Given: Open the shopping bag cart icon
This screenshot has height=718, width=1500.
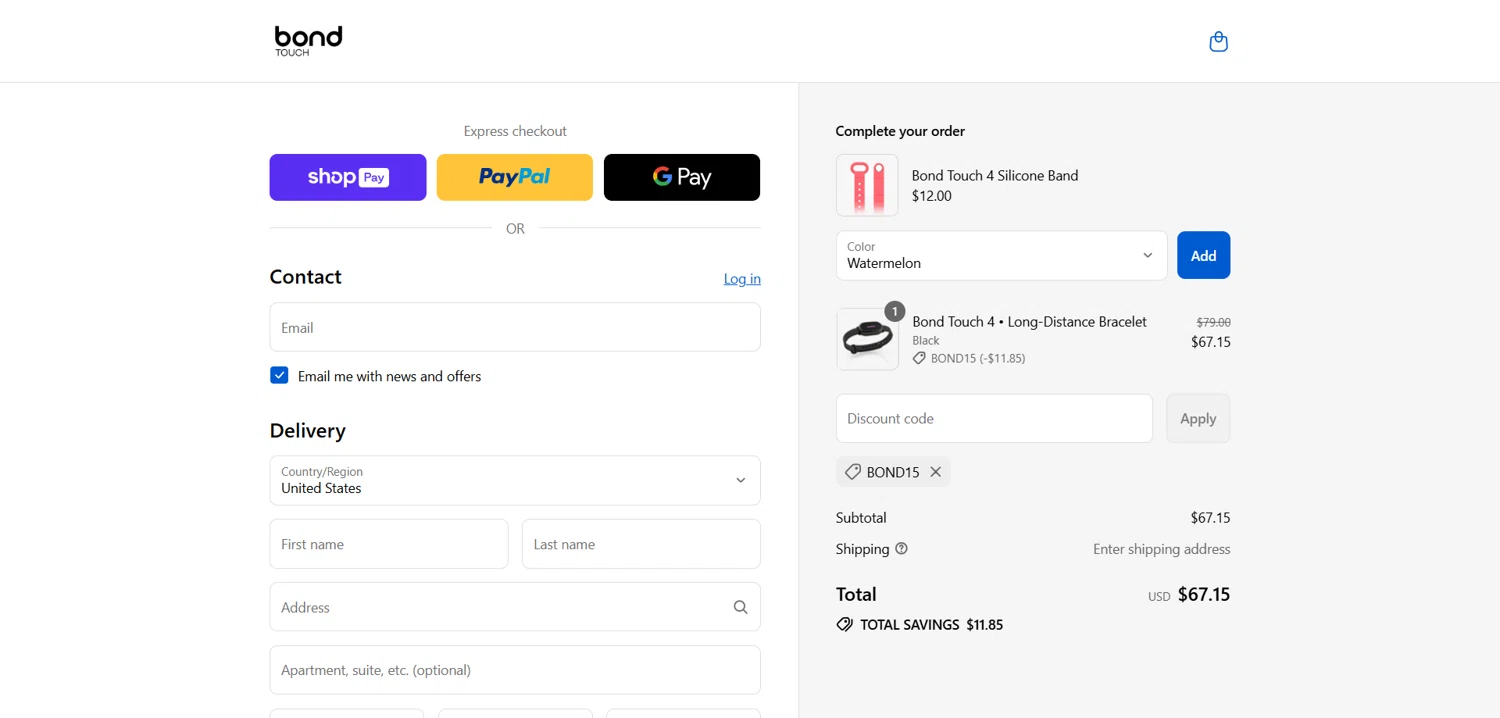Looking at the screenshot, I should [1218, 42].
